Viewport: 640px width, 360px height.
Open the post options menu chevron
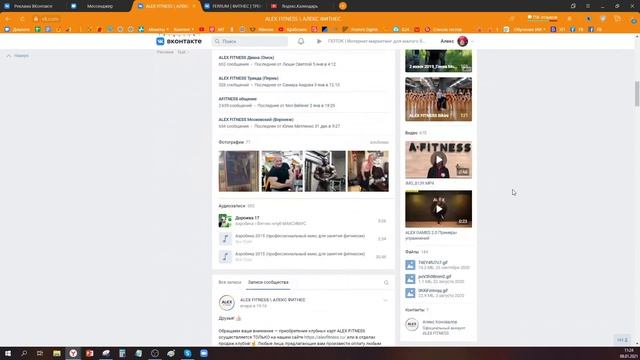point(385,300)
